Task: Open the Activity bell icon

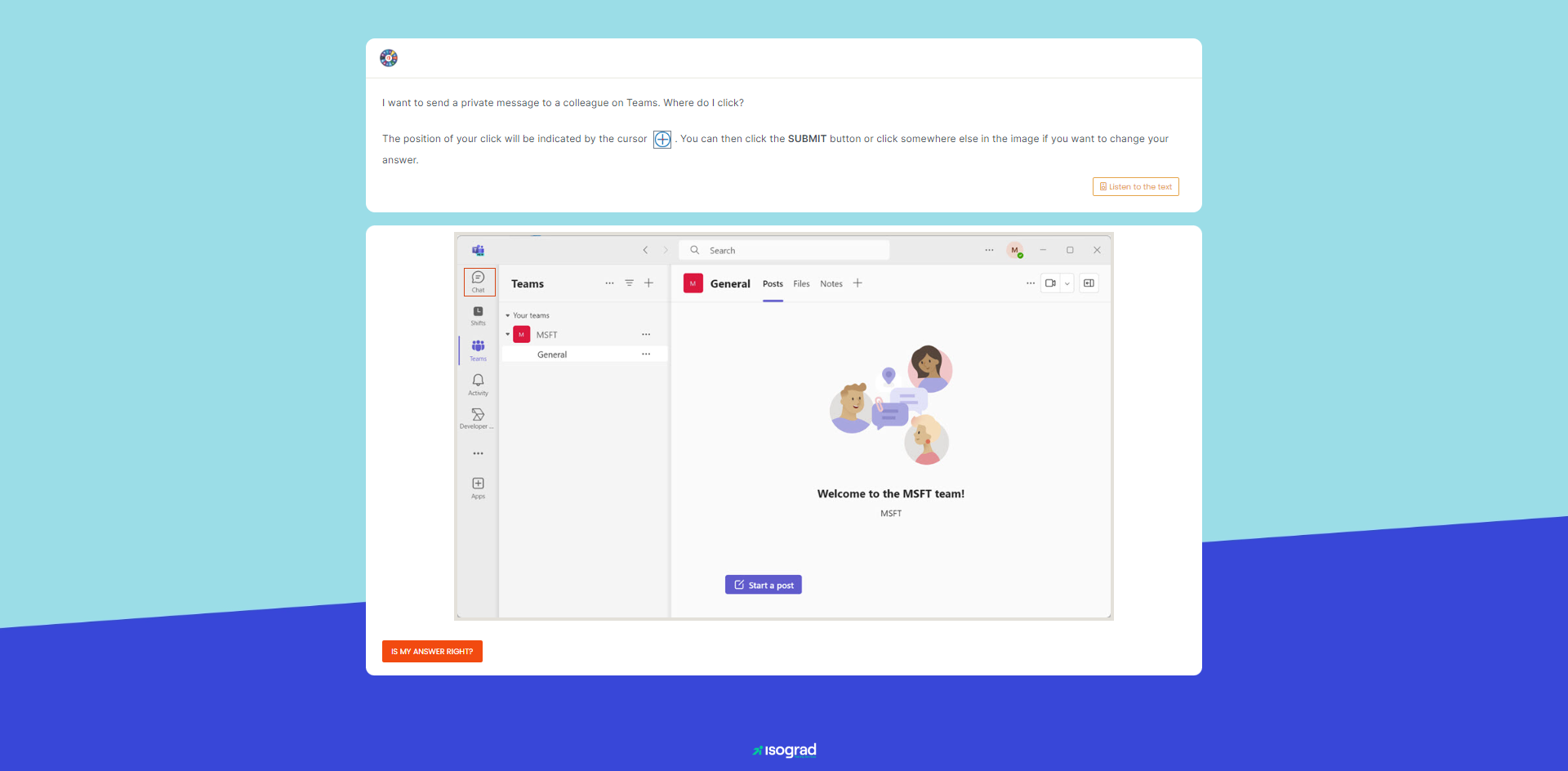Action: pyautogui.click(x=479, y=385)
